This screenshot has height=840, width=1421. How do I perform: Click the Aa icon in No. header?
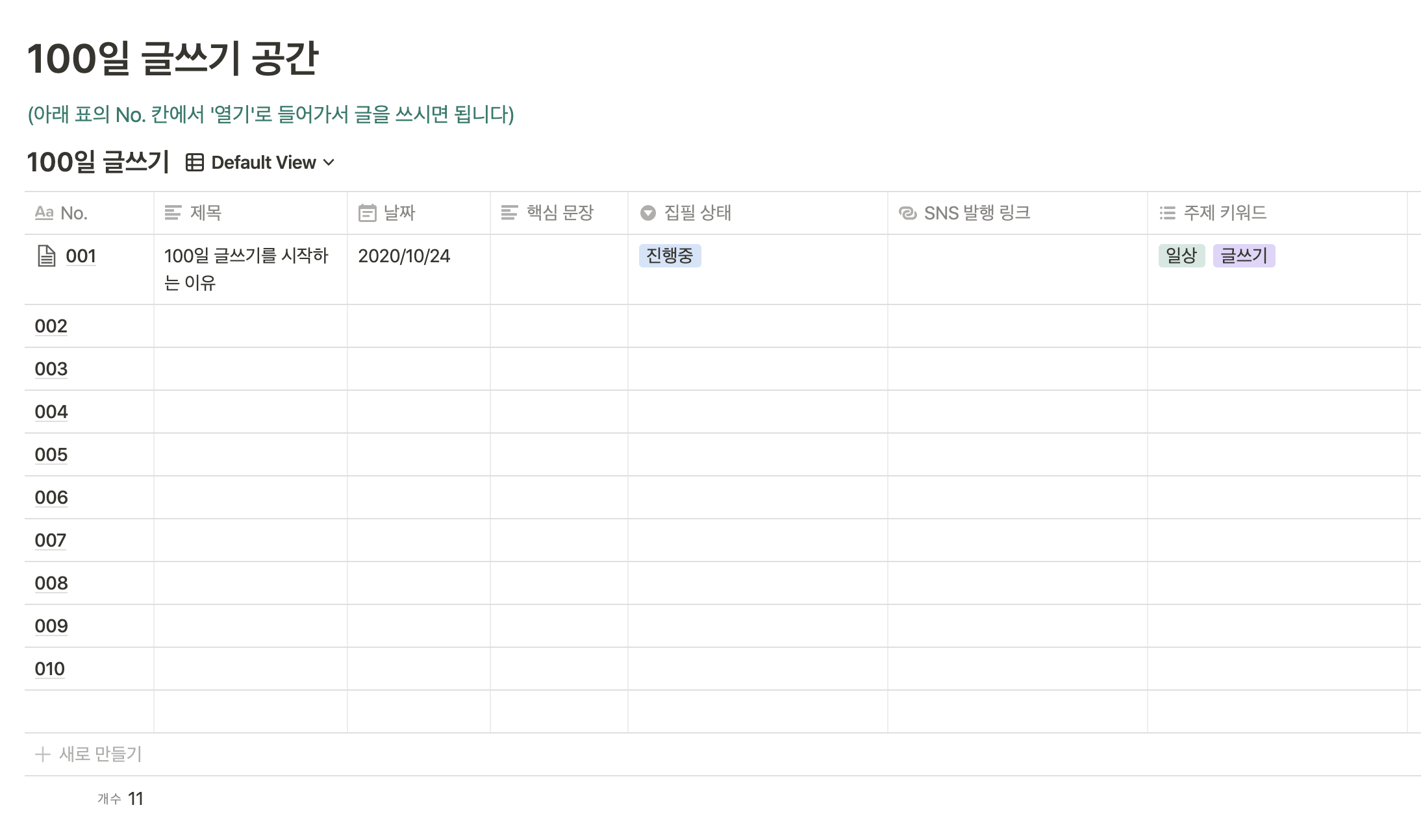pyautogui.click(x=44, y=213)
